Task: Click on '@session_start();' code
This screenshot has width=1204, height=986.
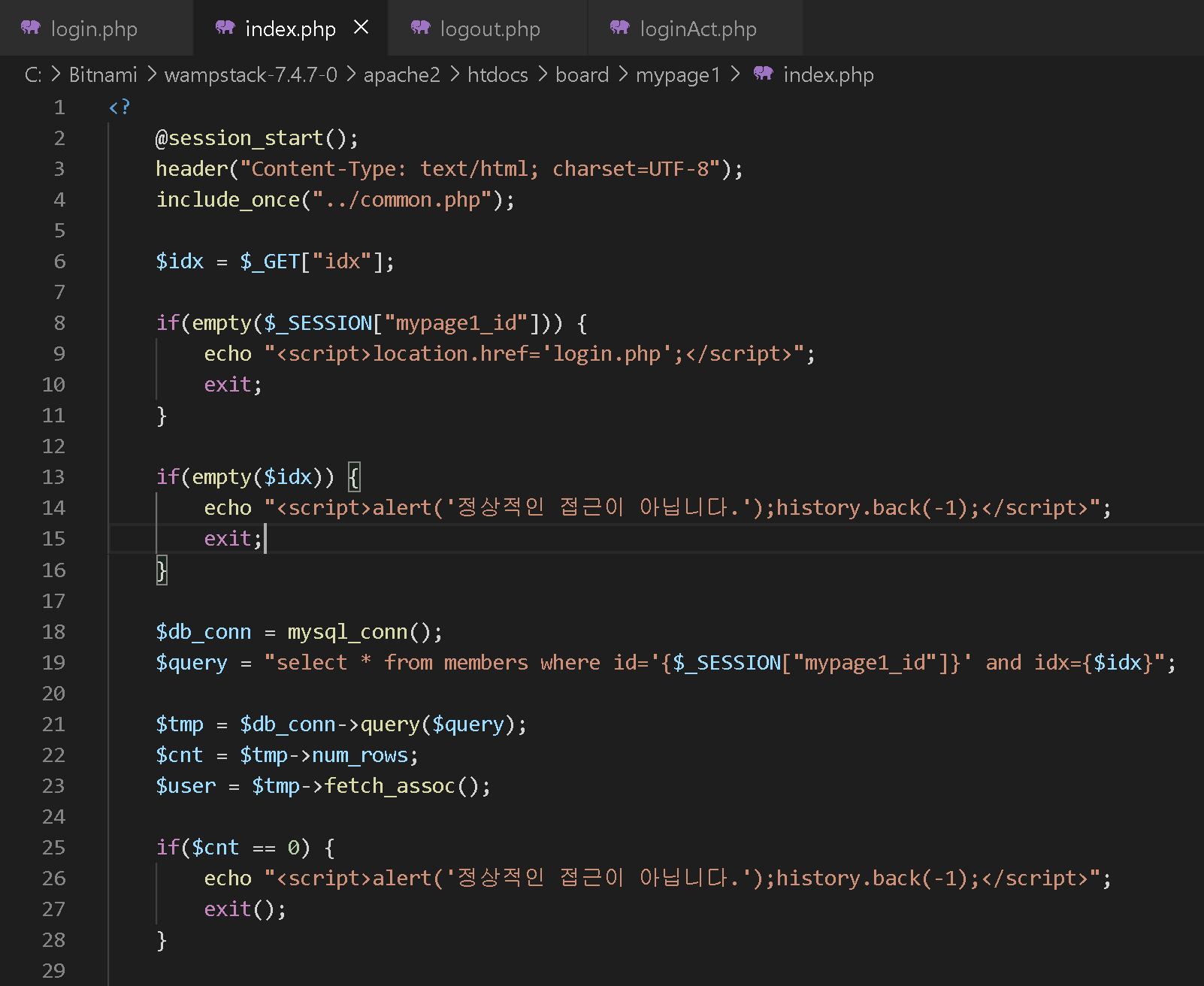Action: point(257,138)
